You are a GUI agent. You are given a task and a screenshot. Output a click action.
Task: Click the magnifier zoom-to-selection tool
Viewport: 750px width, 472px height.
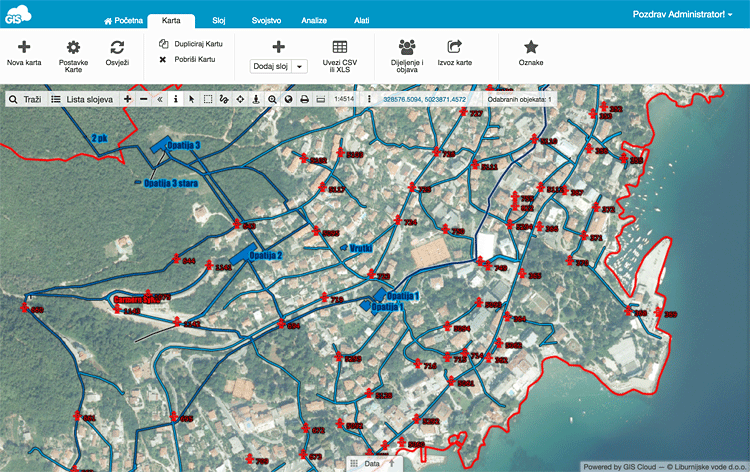272,99
